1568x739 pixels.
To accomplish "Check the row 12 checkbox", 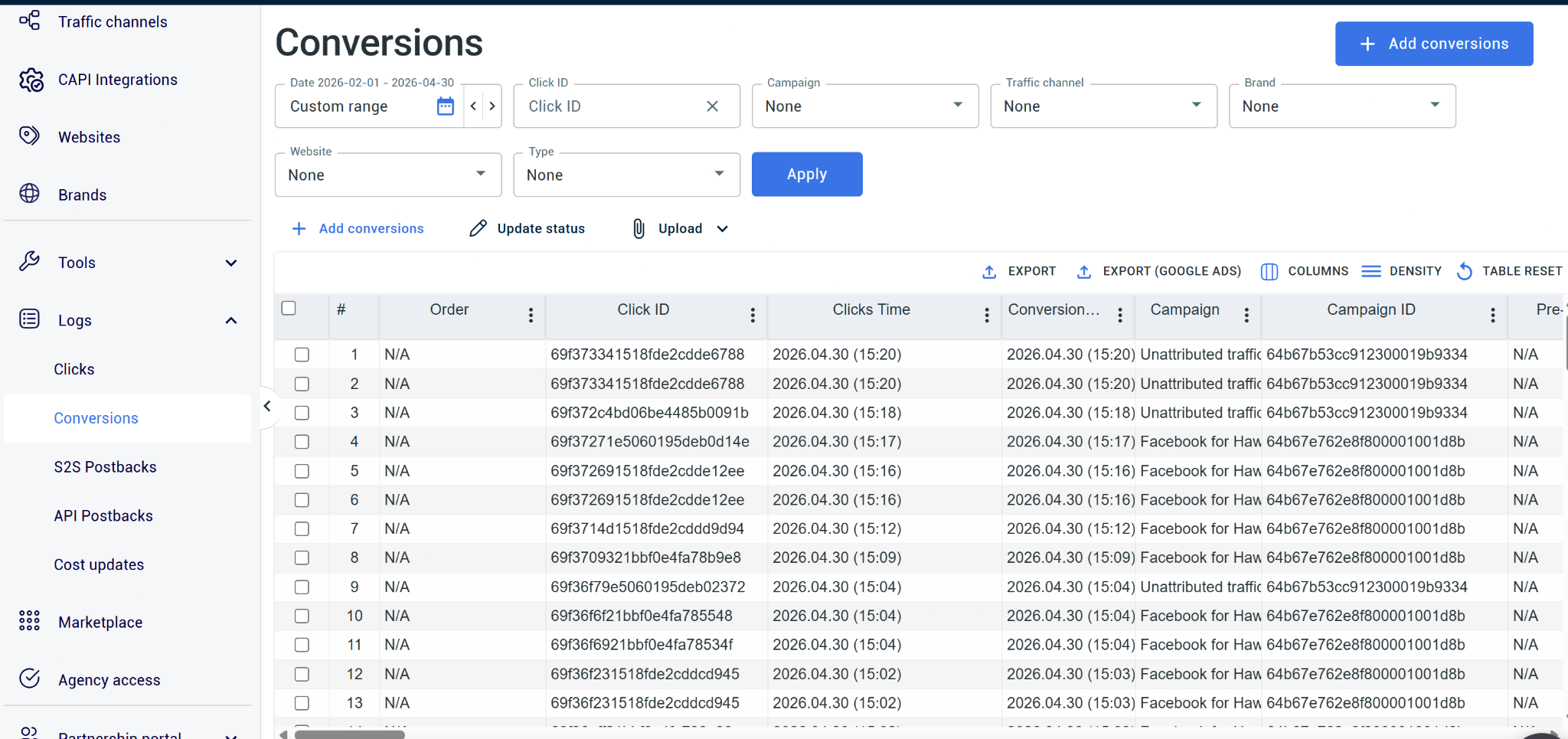I will 302,674.
